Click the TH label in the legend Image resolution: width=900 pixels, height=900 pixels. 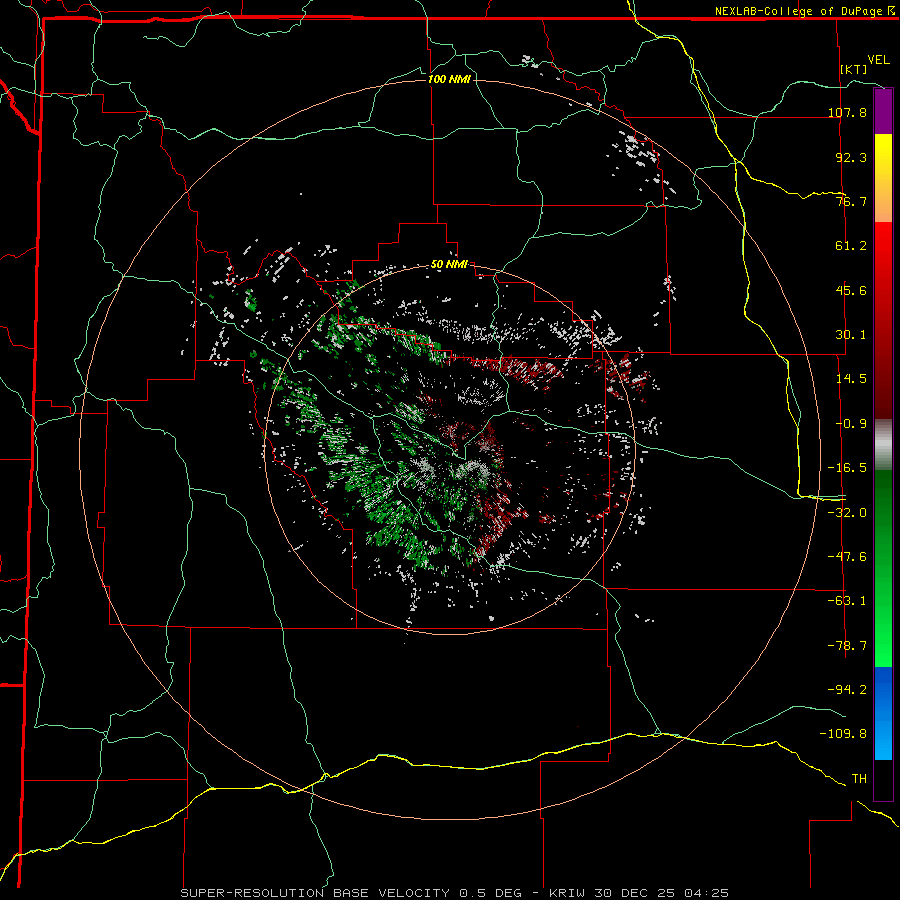point(859,779)
